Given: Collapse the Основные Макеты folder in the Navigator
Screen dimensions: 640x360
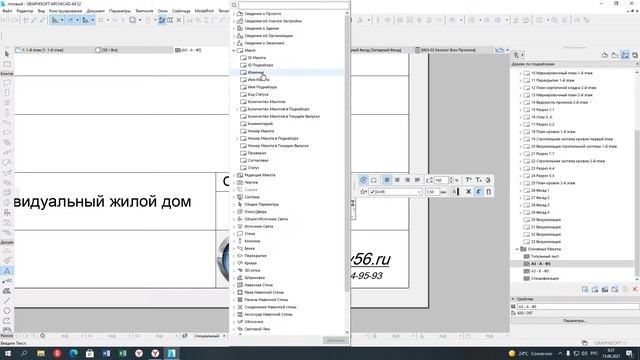Looking at the screenshot, I should point(517,249).
